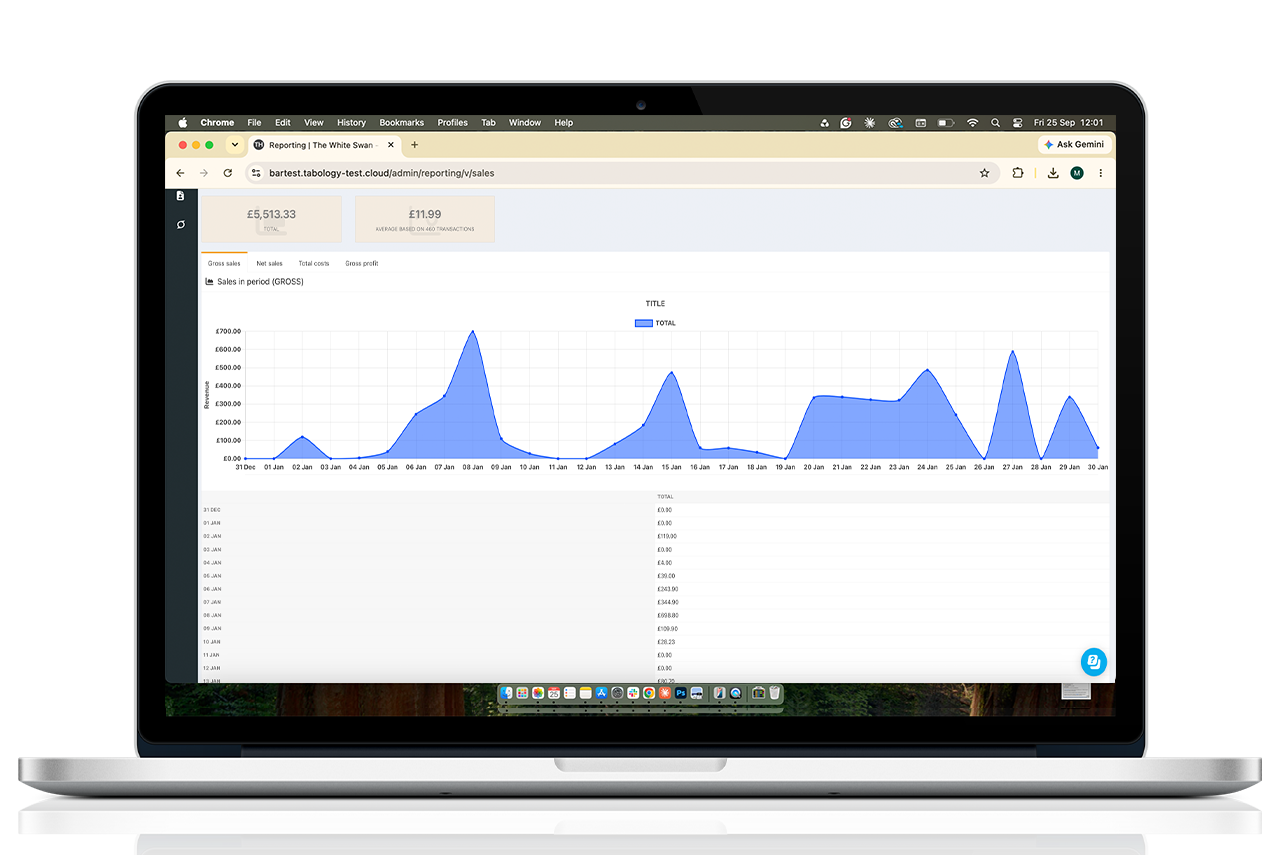Viewport: 1280px width, 855px height.
Task: Open the green M profile avatar
Action: (x=1077, y=173)
